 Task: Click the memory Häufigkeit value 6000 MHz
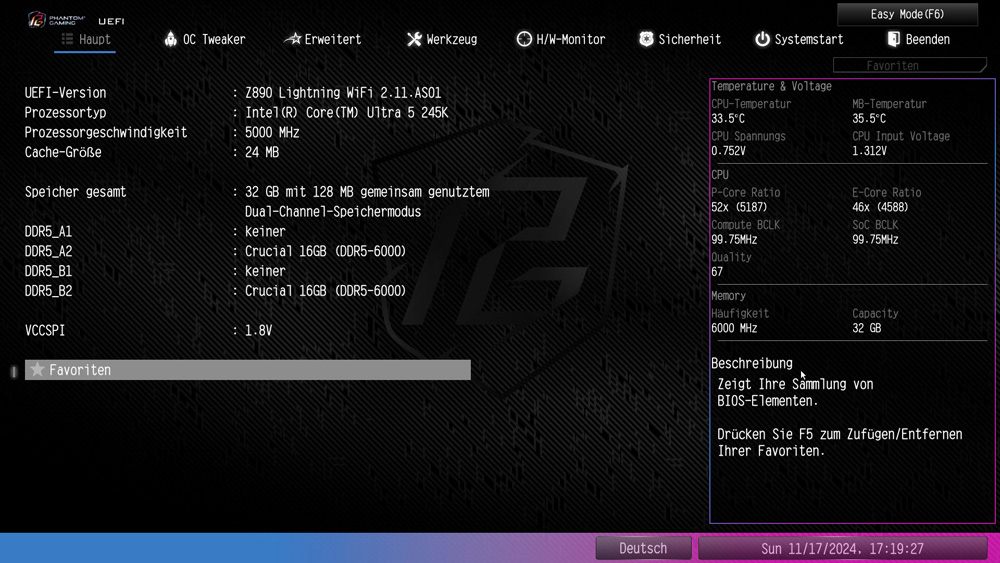click(734, 328)
